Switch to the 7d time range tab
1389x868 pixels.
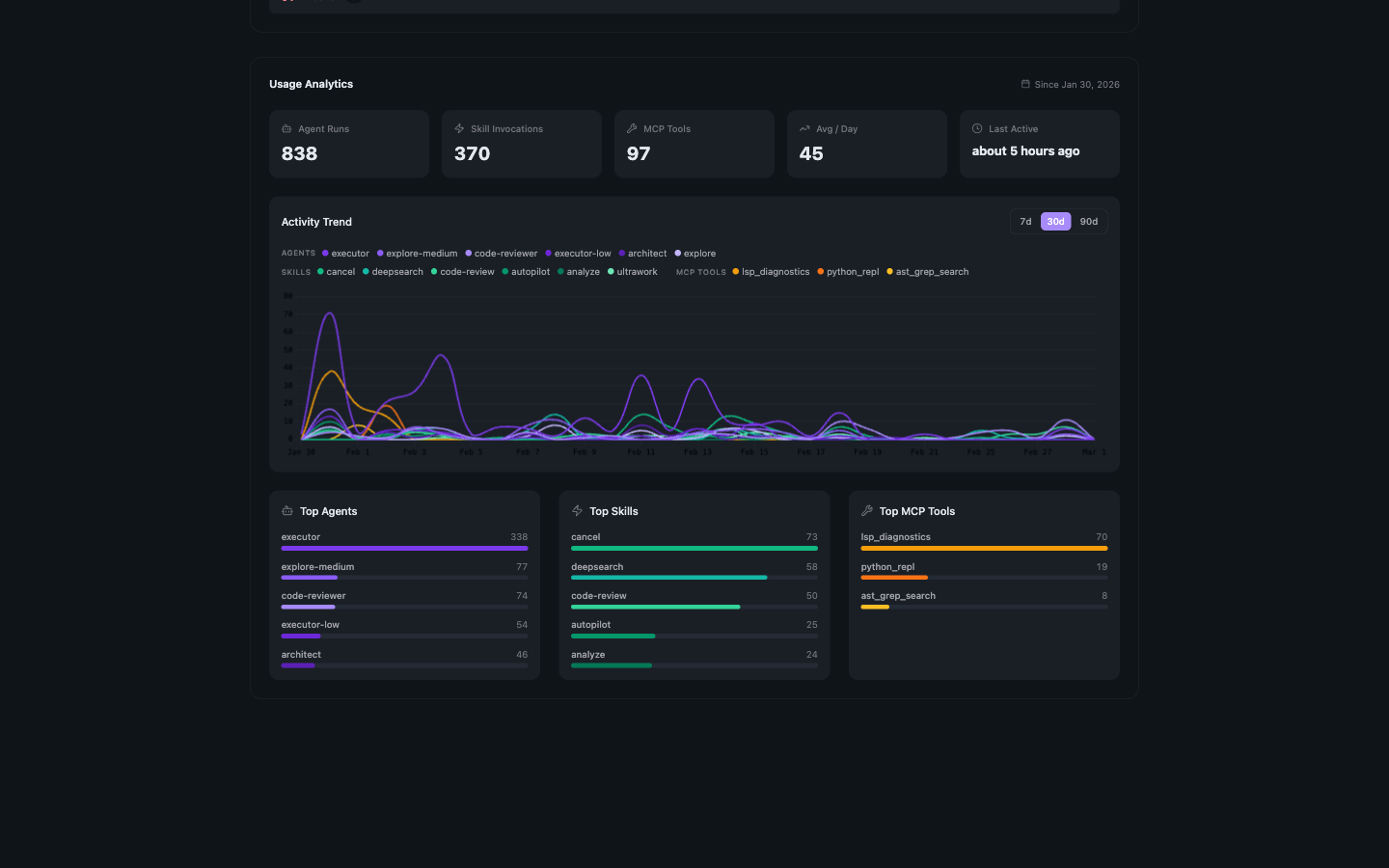tap(1025, 222)
